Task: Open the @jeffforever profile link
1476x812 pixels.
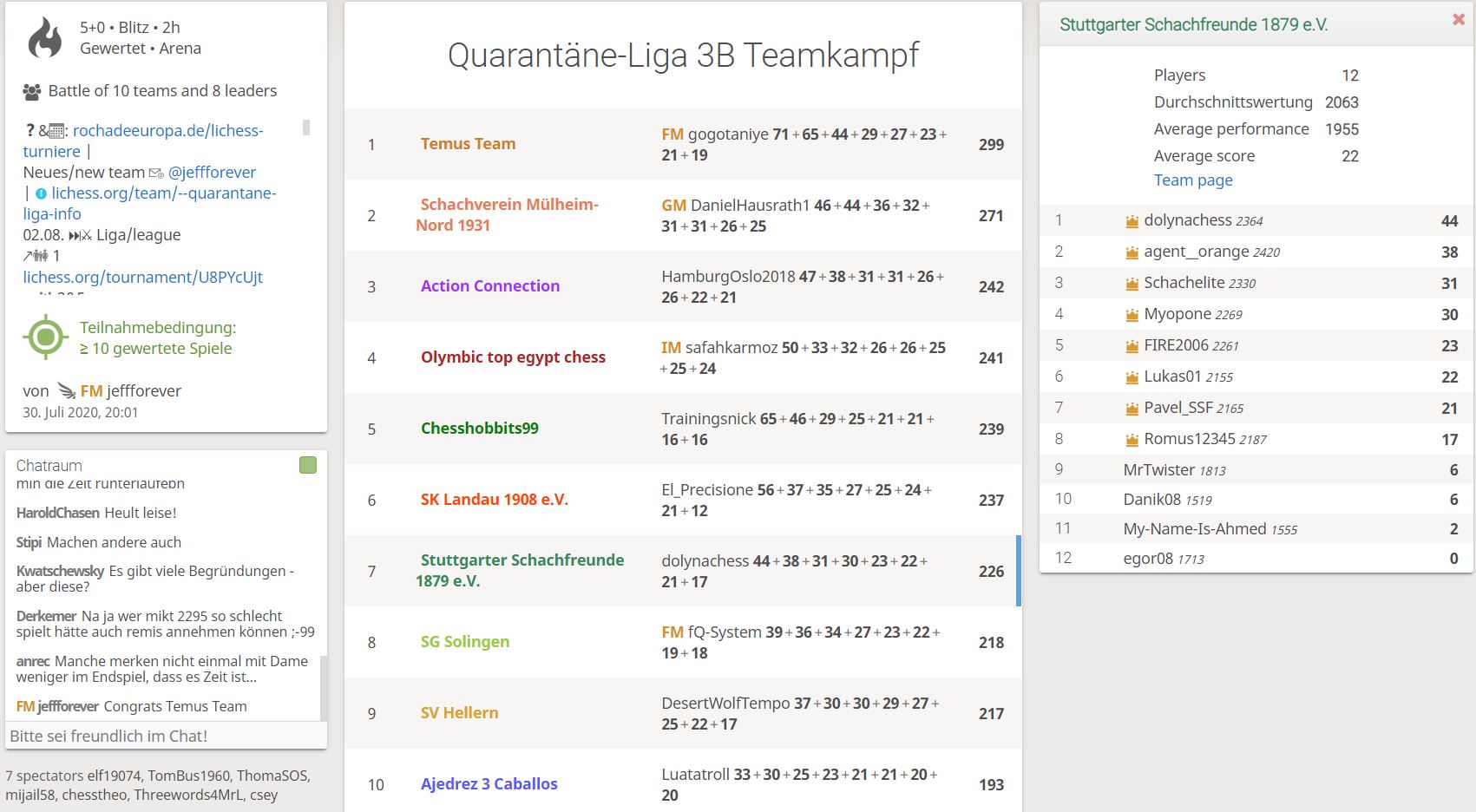Action: pyautogui.click(x=213, y=172)
